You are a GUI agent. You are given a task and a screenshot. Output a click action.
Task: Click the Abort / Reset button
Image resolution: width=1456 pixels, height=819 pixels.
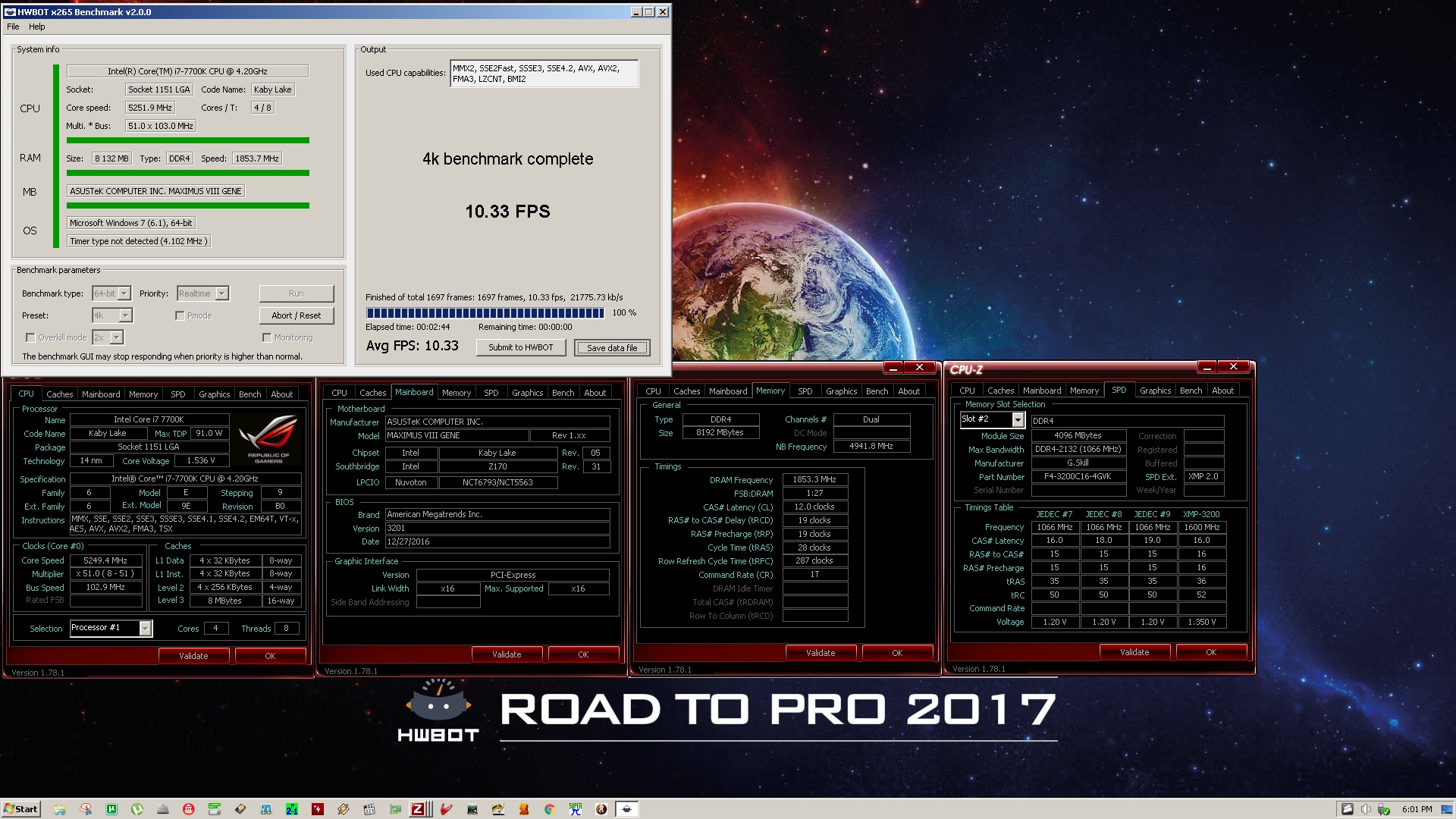(x=297, y=315)
